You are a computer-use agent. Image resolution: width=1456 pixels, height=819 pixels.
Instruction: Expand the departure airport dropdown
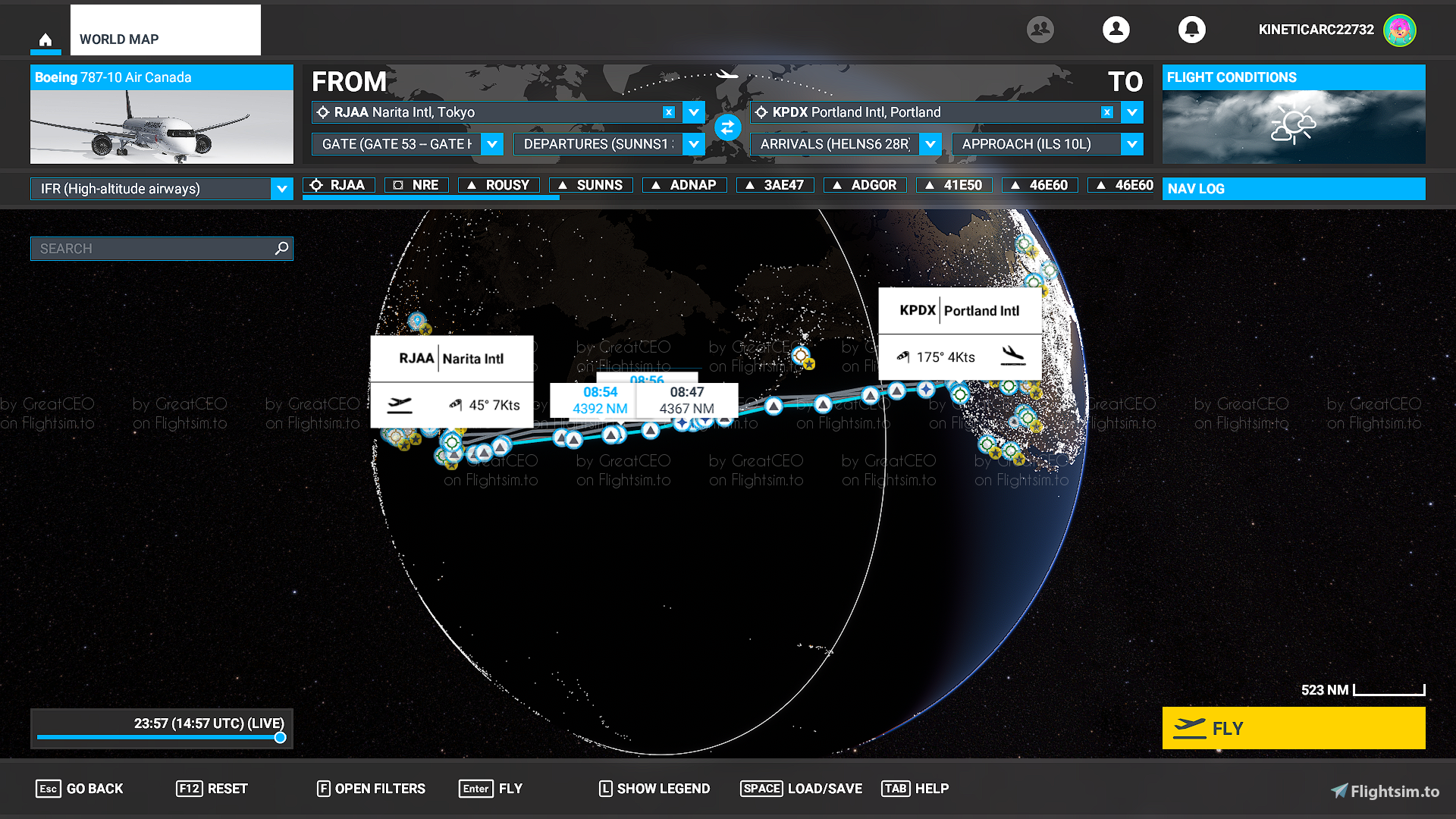[694, 112]
